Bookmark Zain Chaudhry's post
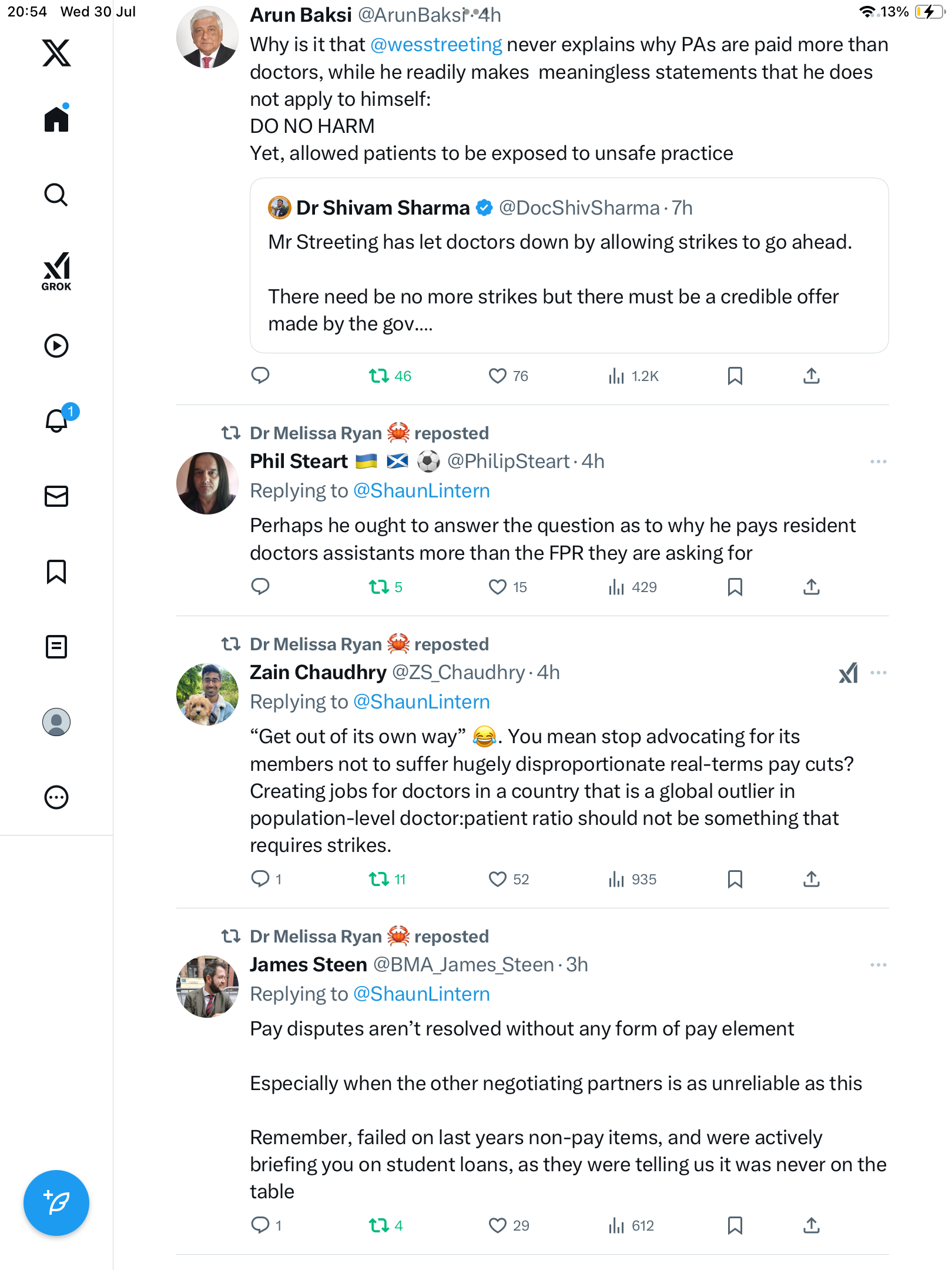 tap(735, 879)
